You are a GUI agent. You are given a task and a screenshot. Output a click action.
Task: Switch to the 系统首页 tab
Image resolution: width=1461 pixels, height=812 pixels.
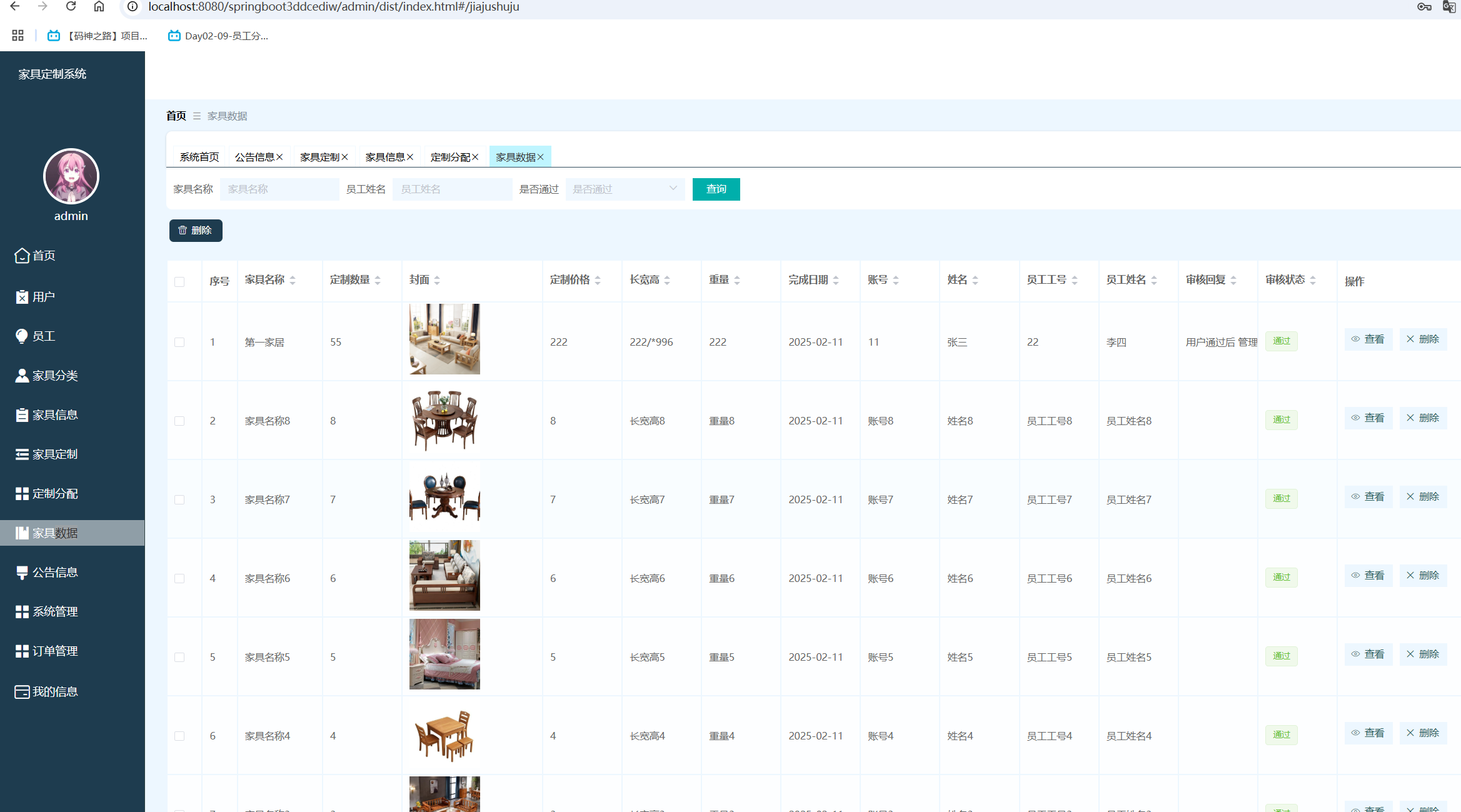click(199, 157)
